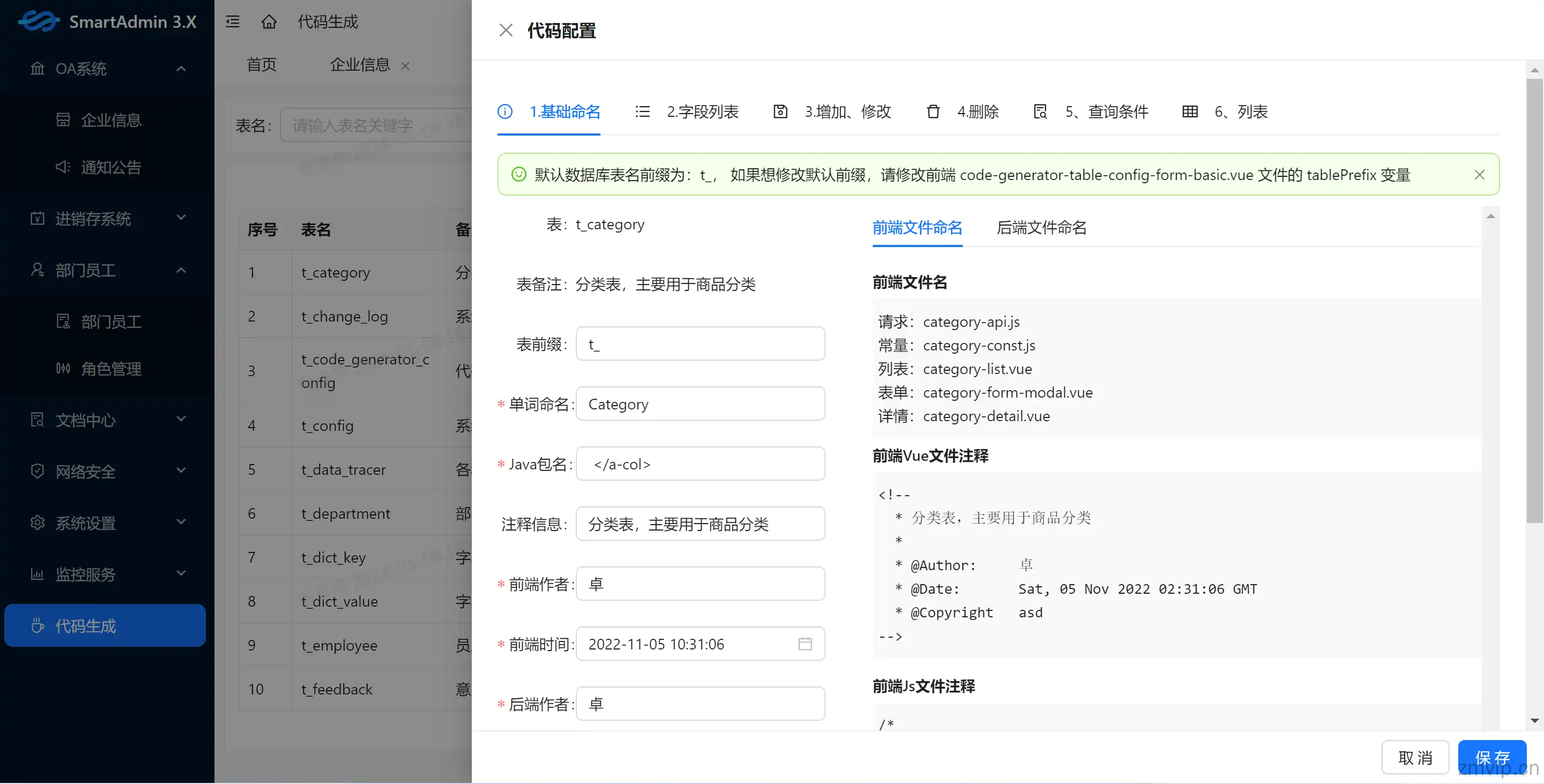
Task: Click the 单词命名 input field
Action: [x=700, y=403]
